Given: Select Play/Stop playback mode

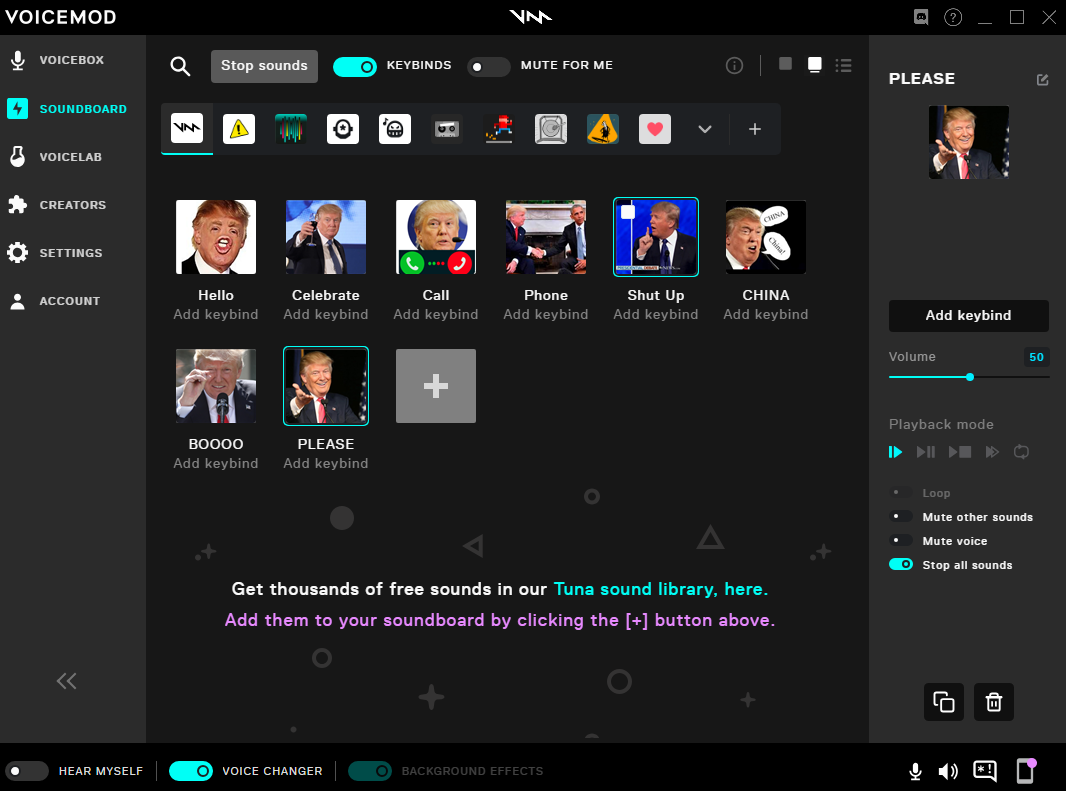Looking at the screenshot, I should (x=960, y=452).
